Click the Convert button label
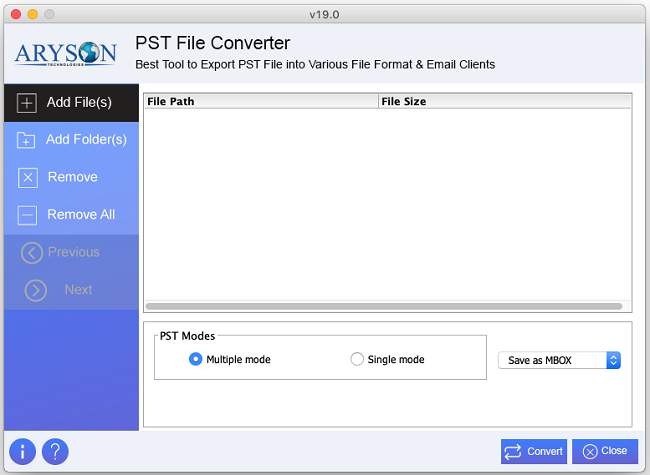650x475 pixels. (545, 451)
